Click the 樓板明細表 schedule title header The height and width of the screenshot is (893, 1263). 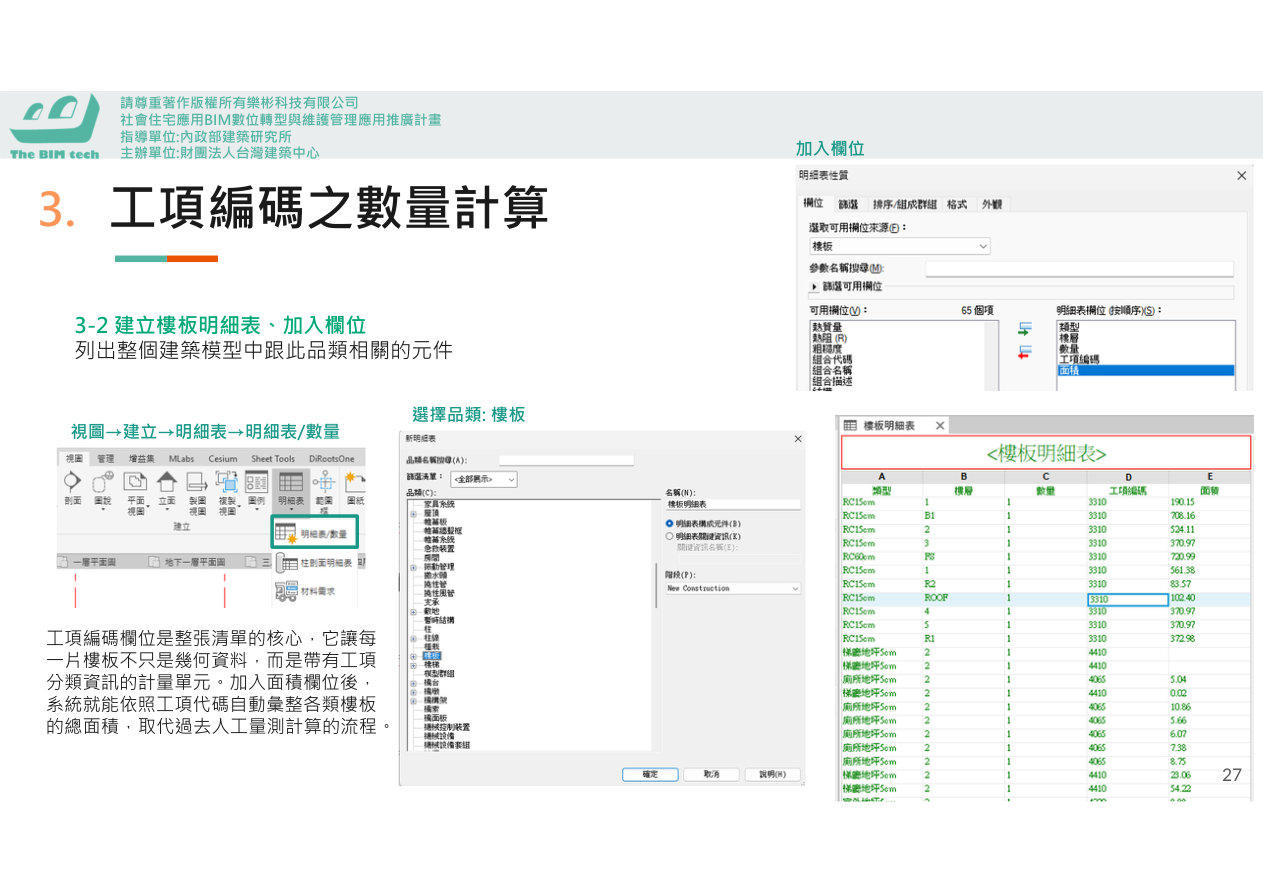click(x=1046, y=453)
